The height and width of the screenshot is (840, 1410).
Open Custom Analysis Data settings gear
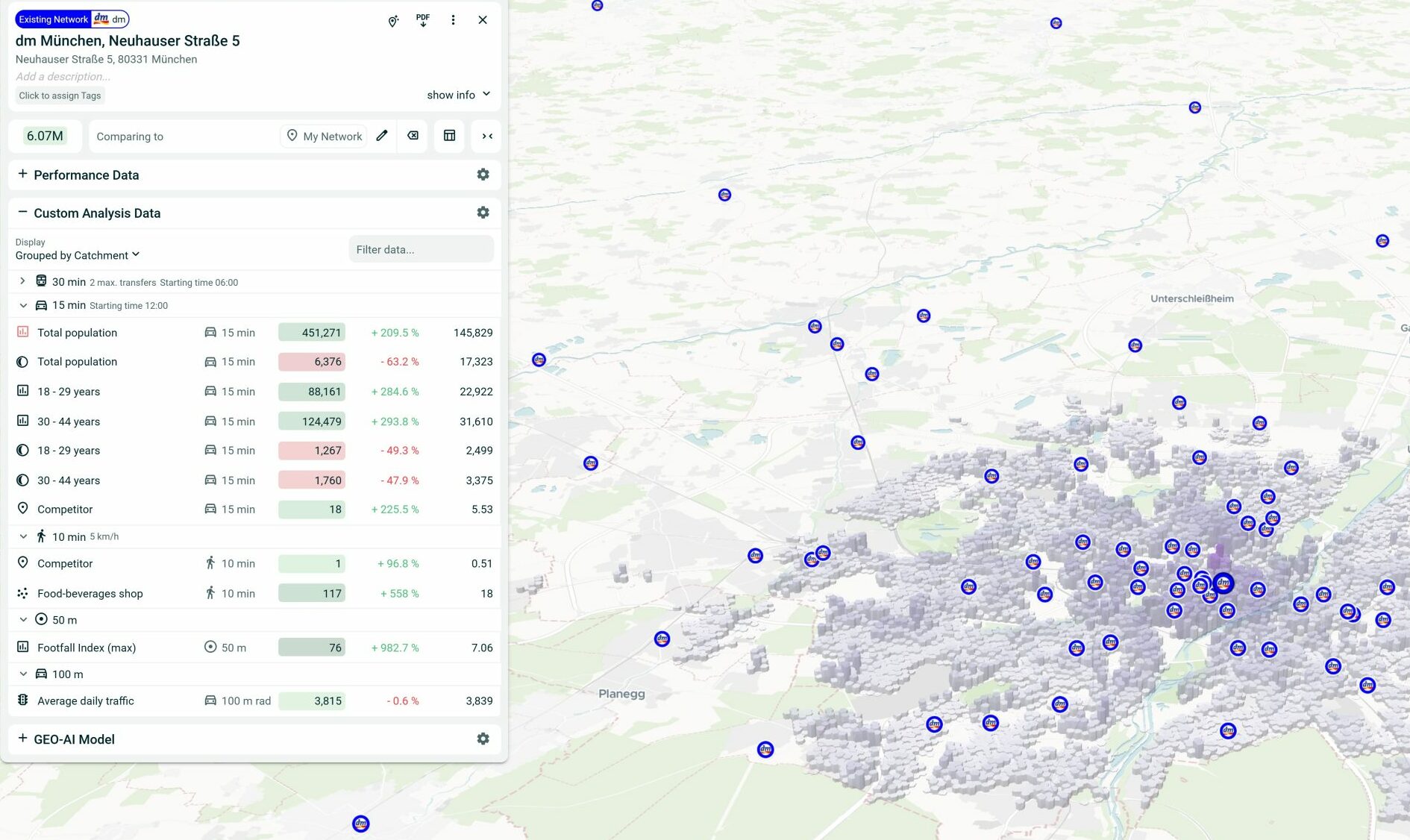point(483,213)
